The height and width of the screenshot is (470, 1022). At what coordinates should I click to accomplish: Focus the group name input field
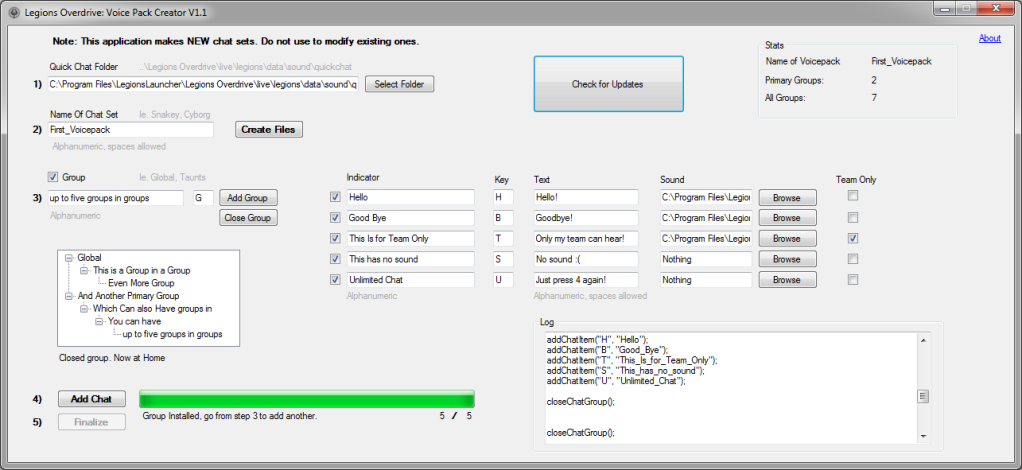click(x=115, y=198)
